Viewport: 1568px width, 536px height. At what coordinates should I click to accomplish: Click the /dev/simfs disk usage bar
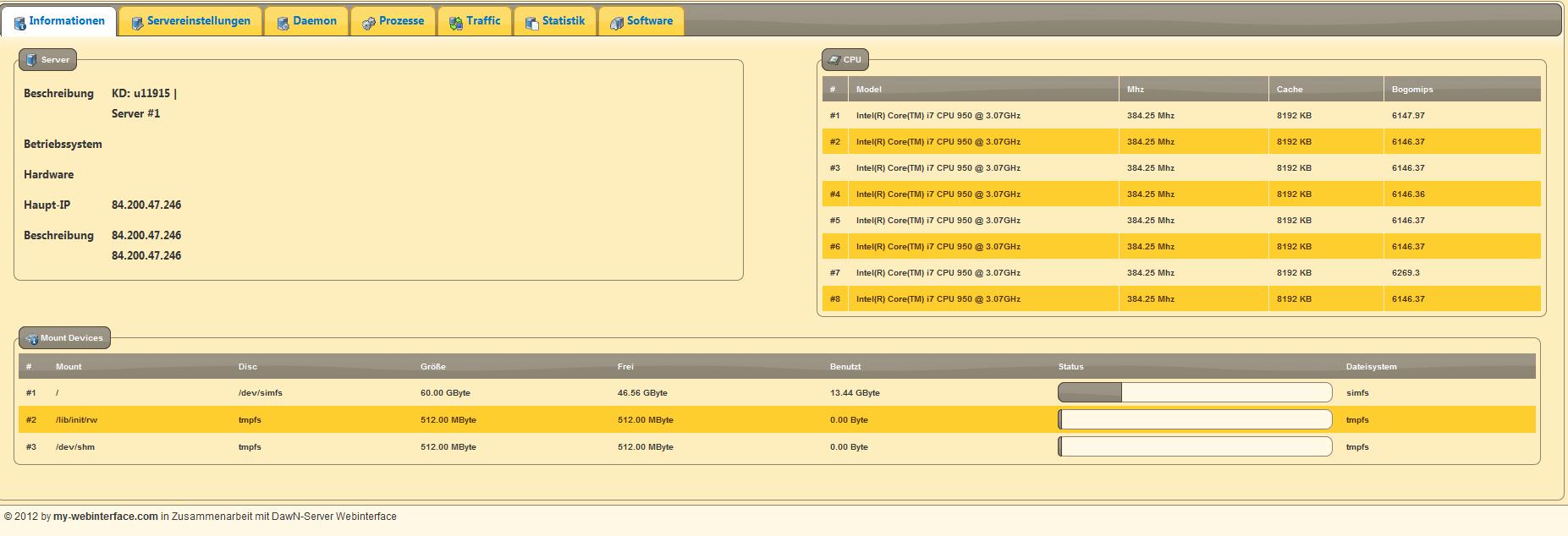tap(1194, 392)
